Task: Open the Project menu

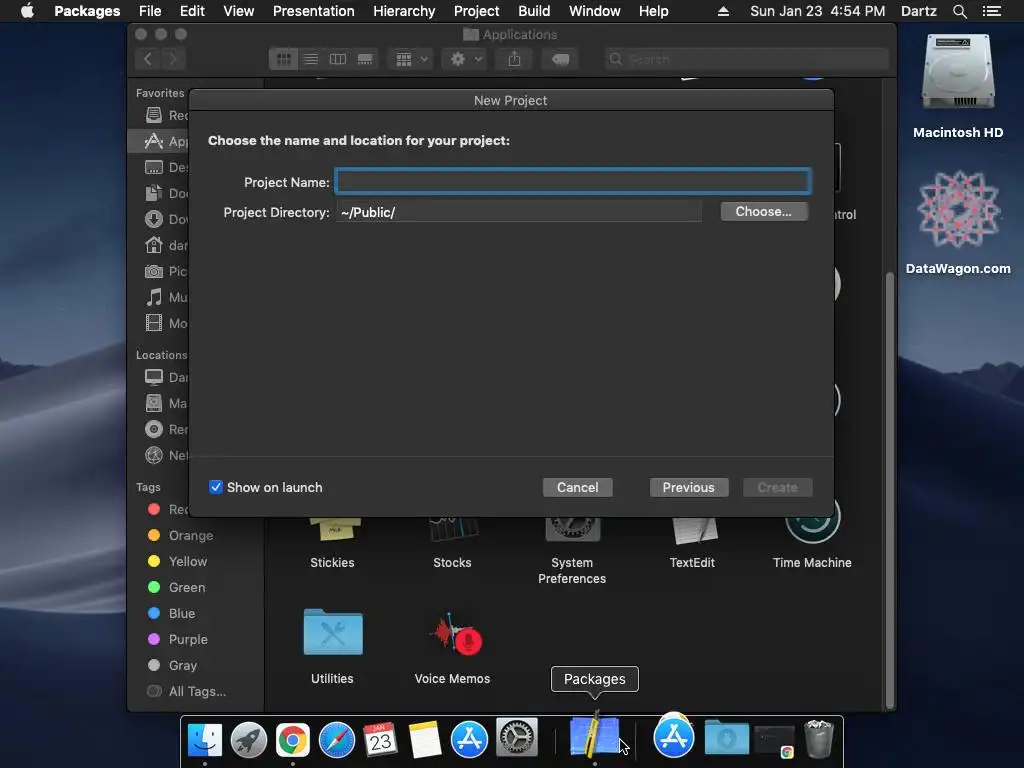Action: pos(476,11)
